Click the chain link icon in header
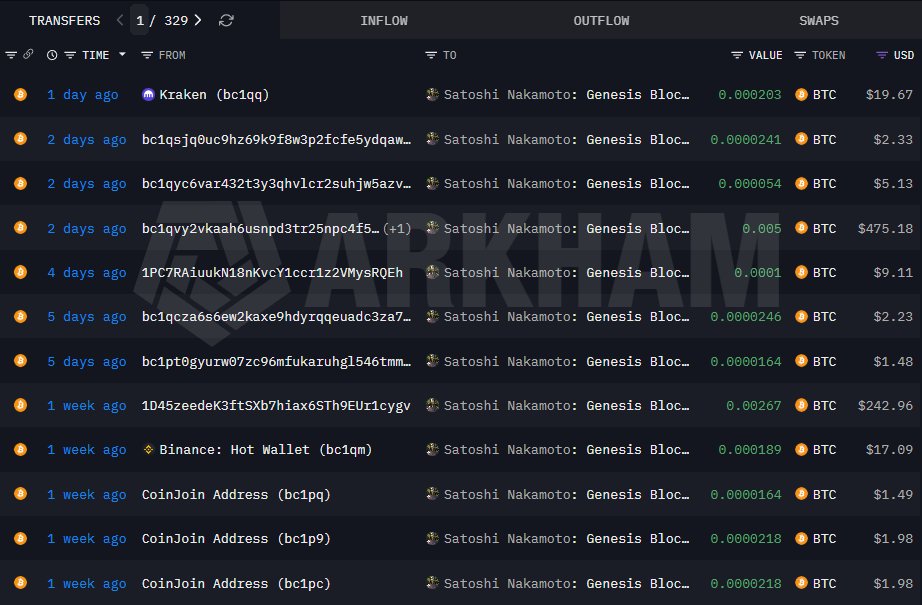922x605 pixels. [28, 54]
